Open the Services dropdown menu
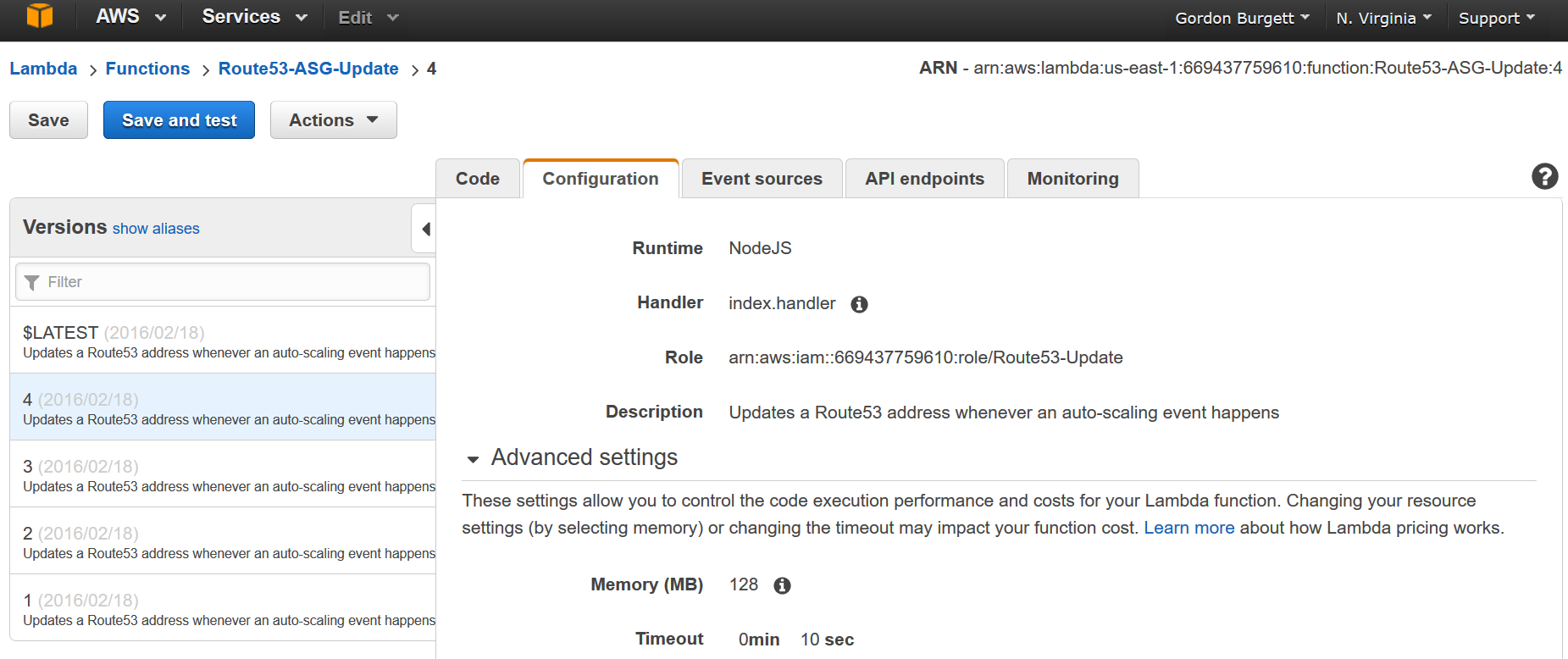 (254, 17)
